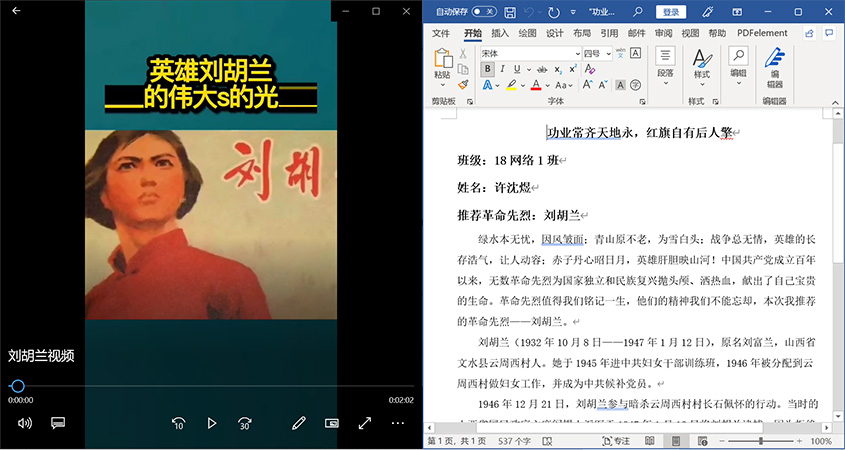Open the 四号 font size dropdown
This screenshot has height=450, width=845.
point(608,53)
